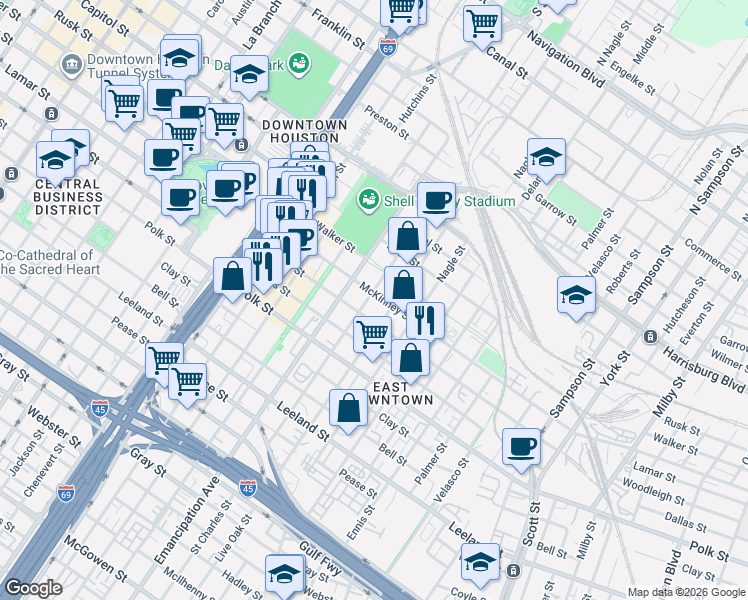Image resolution: width=748 pixels, height=600 pixels.
Task: Select the Navigation Blvd street label
Action: click(x=566, y=59)
